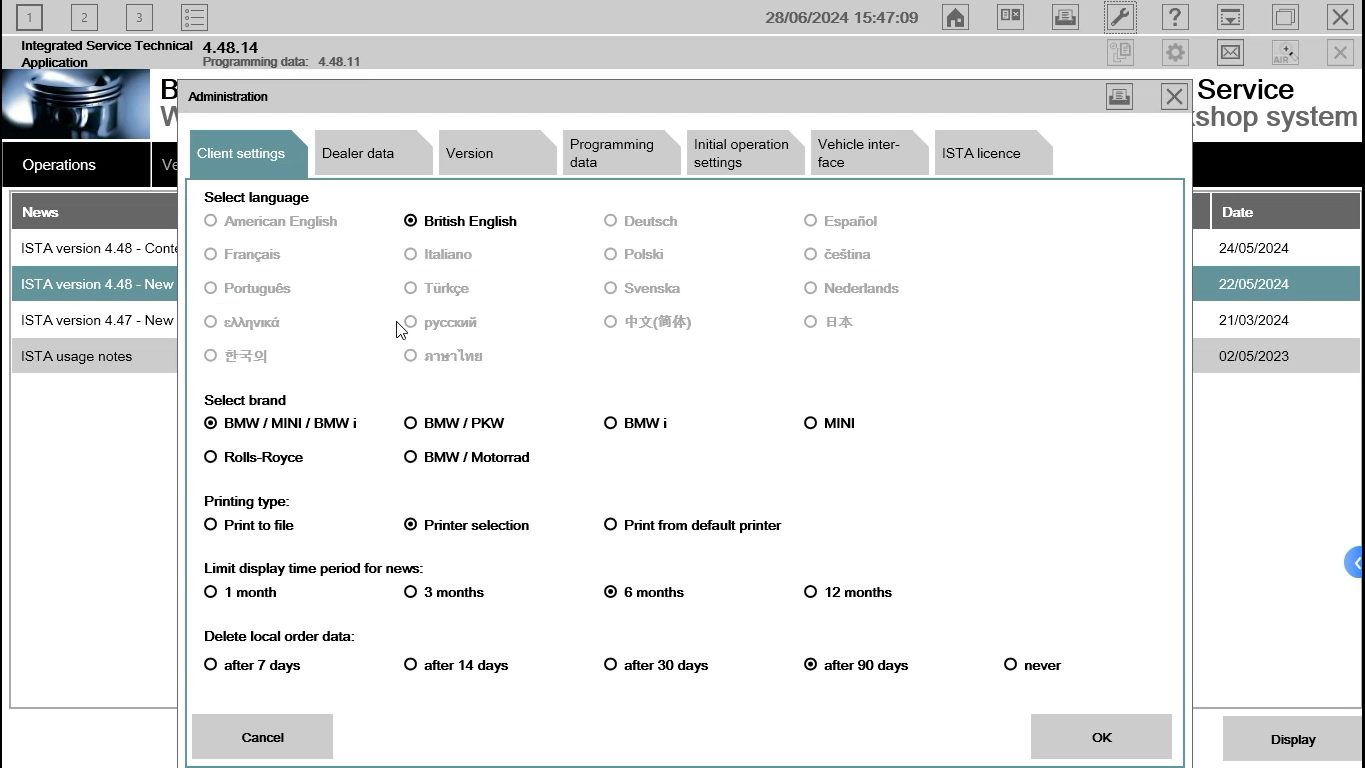Select Rolls-Royce brand

click(253, 457)
